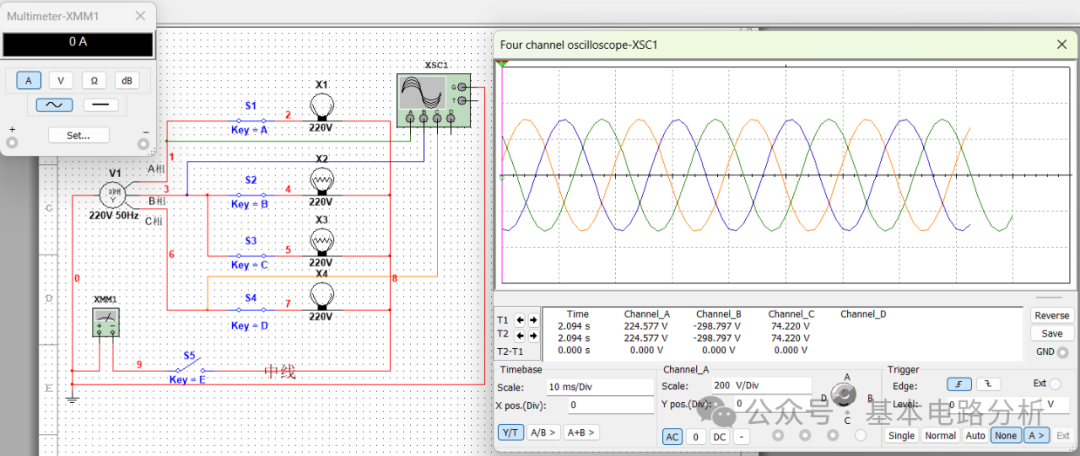Select AC coupling for Channel_A
The height and width of the screenshot is (456, 1080).
click(674, 437)
